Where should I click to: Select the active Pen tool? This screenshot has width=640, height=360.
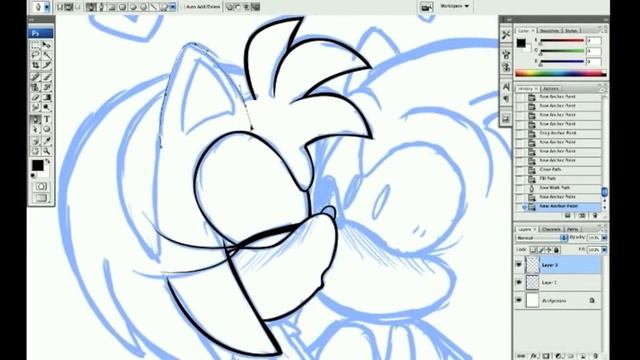36,119
